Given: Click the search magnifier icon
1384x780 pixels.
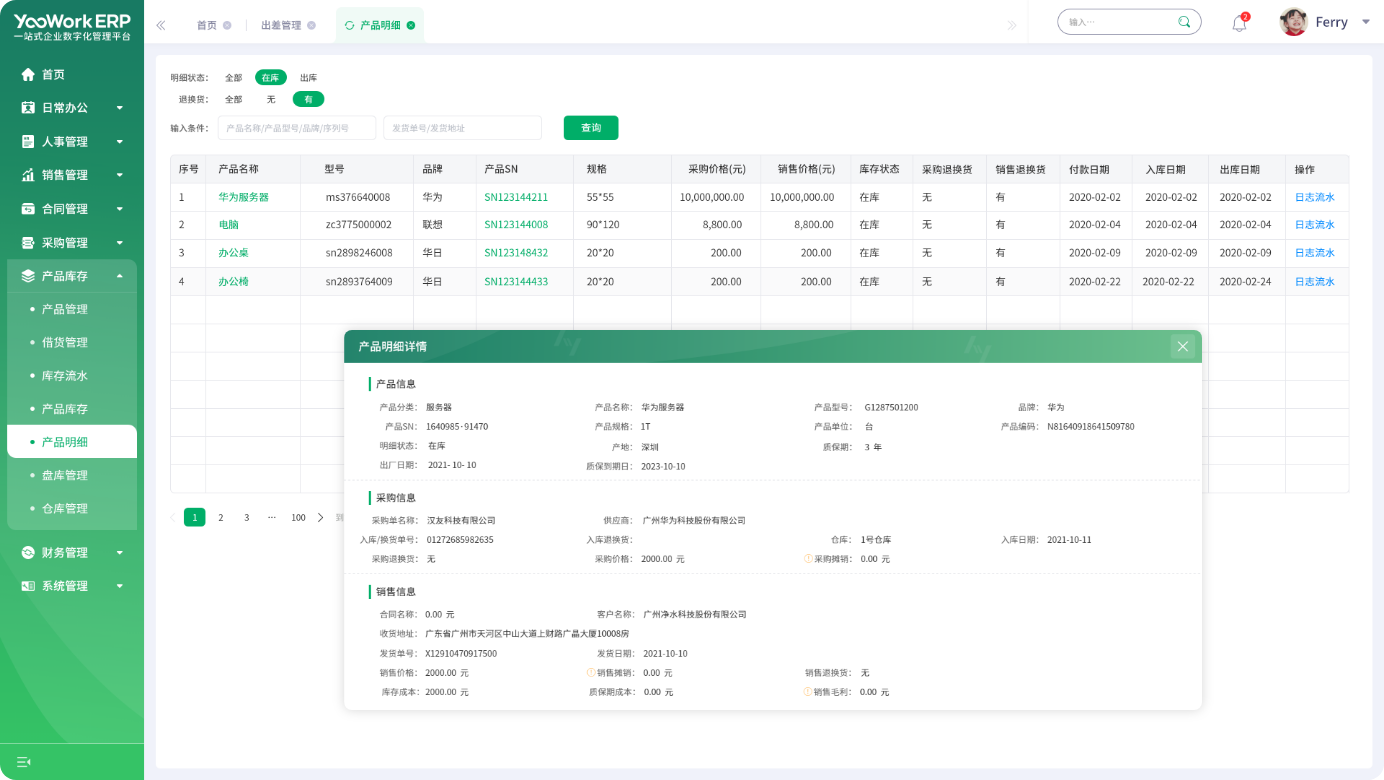Looking at the screenshot, I should (1184, 22).
